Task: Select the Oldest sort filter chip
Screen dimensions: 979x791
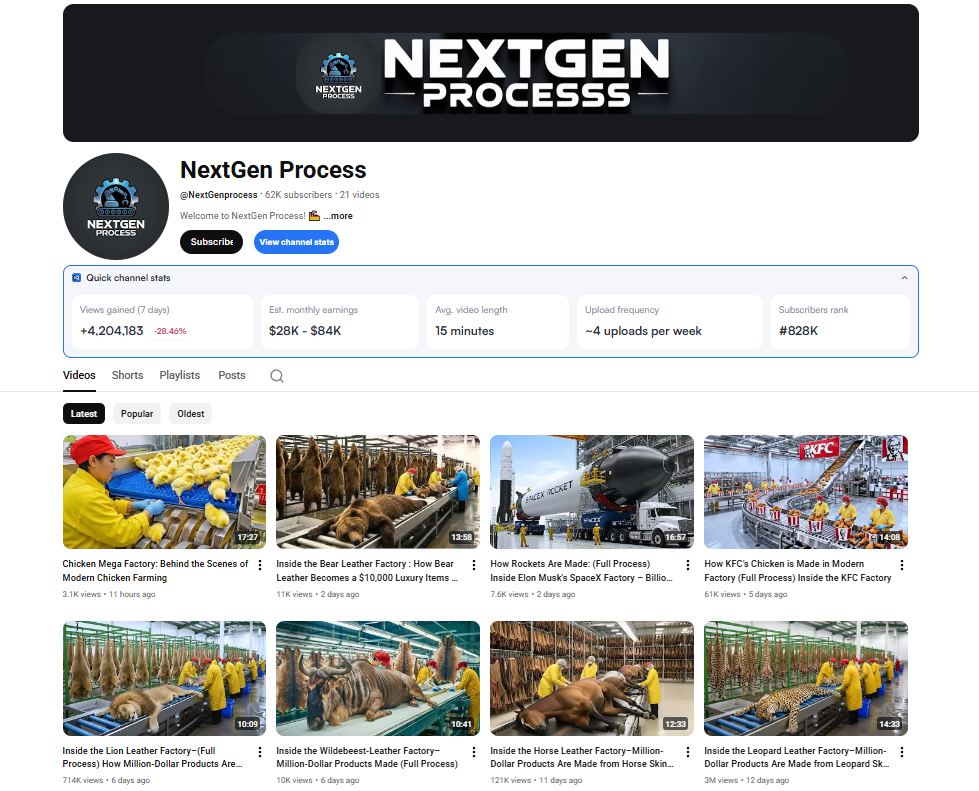Action: 190,413
